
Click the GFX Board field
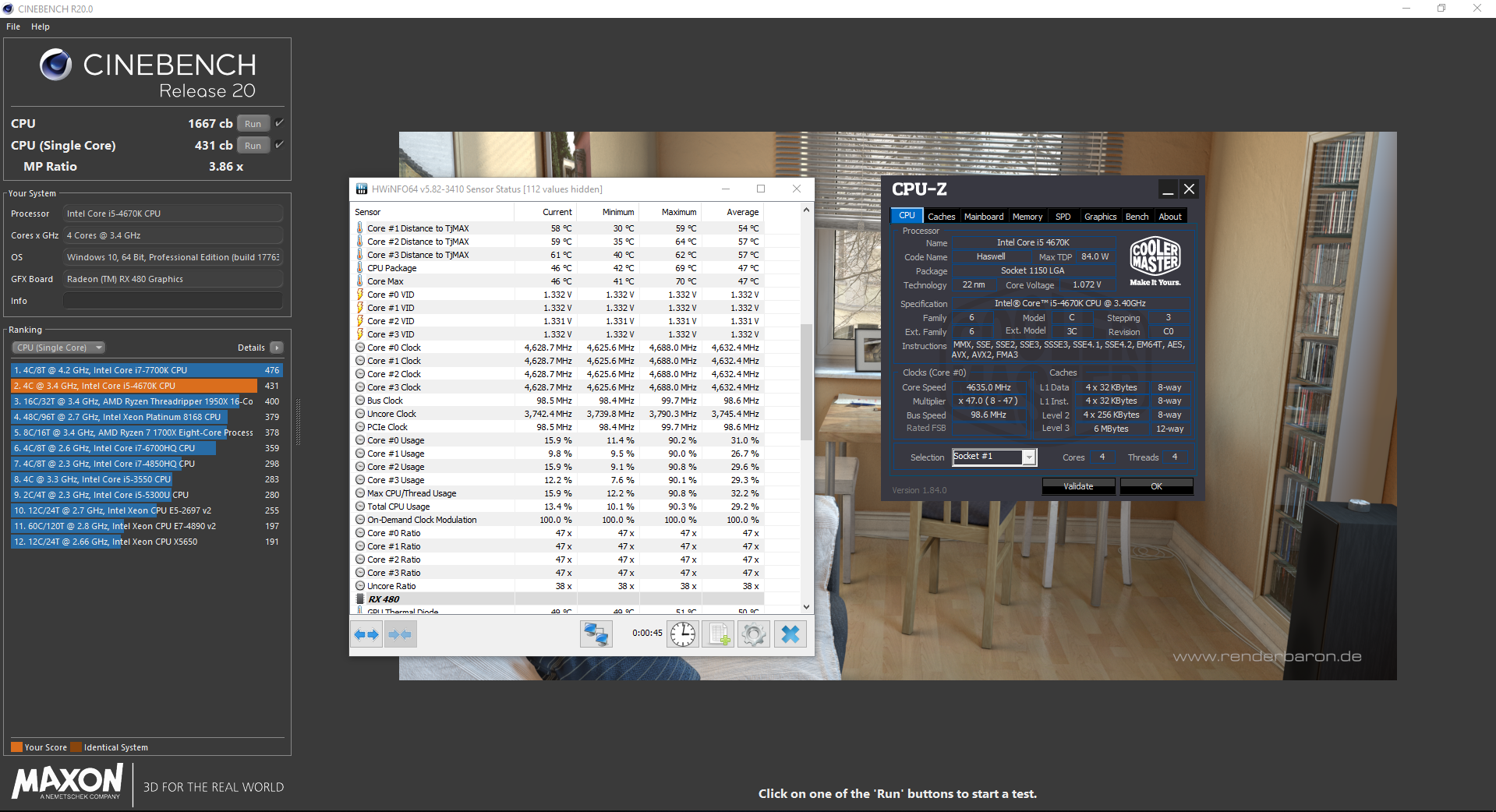[x=173, y=279]
